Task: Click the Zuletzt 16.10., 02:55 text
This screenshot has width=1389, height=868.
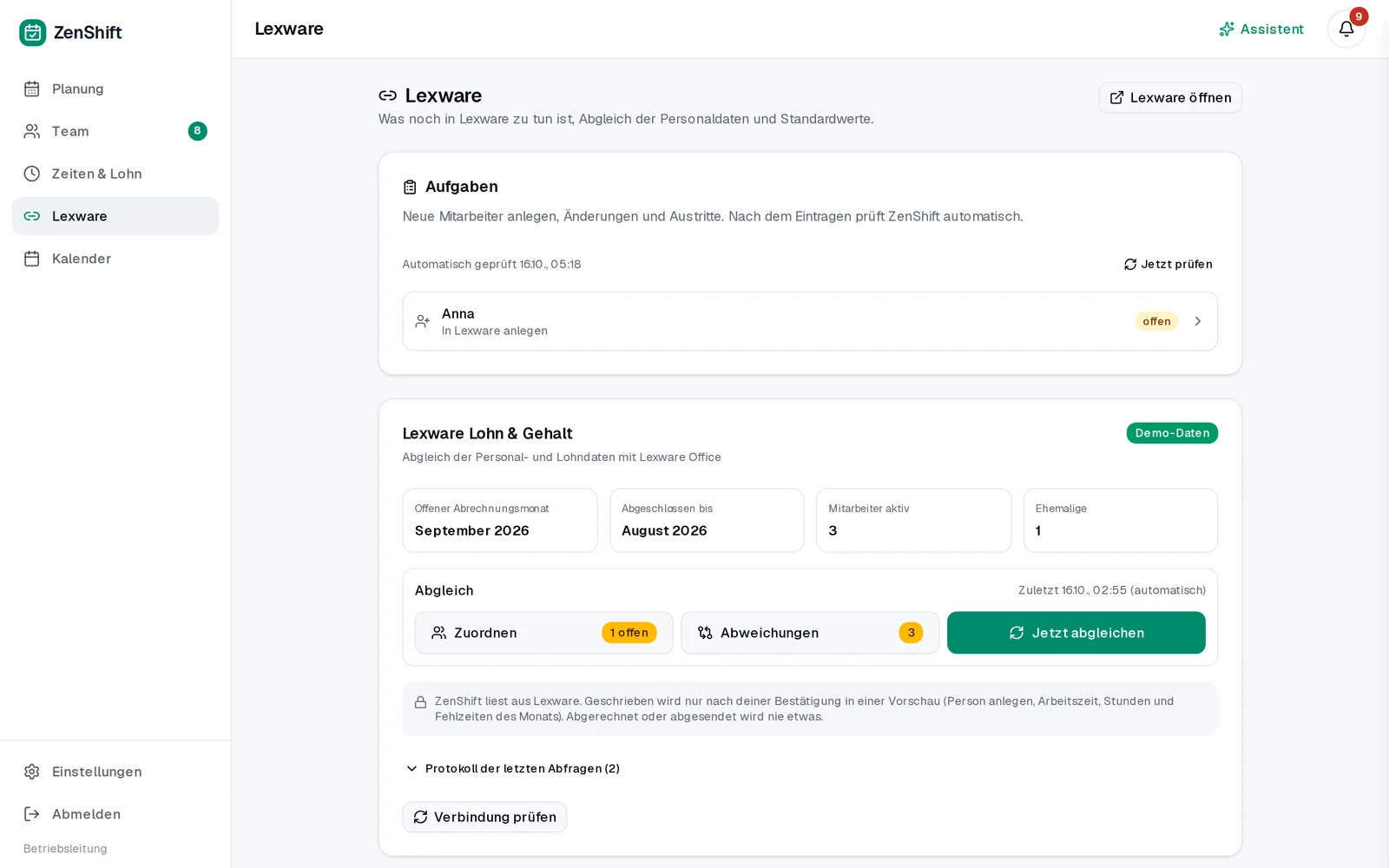Action: (1112, 590)
